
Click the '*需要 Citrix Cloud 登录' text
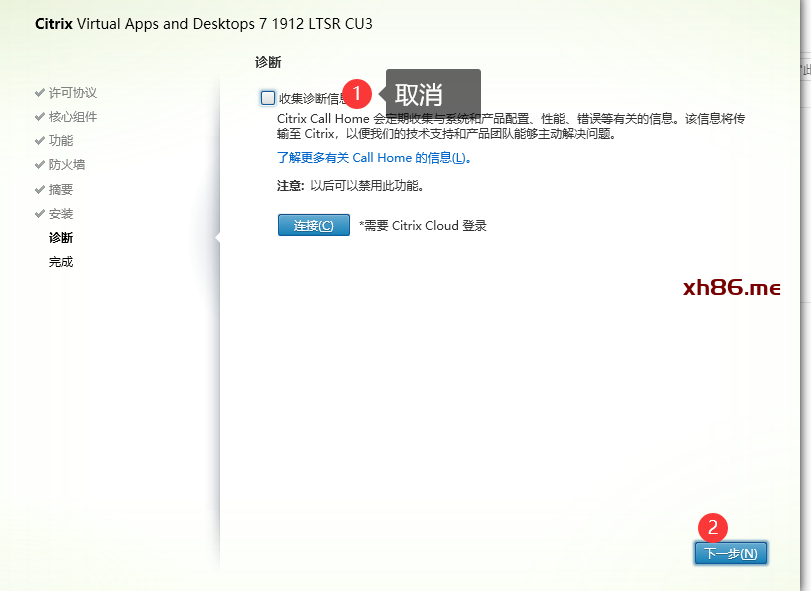coord(423,225)
